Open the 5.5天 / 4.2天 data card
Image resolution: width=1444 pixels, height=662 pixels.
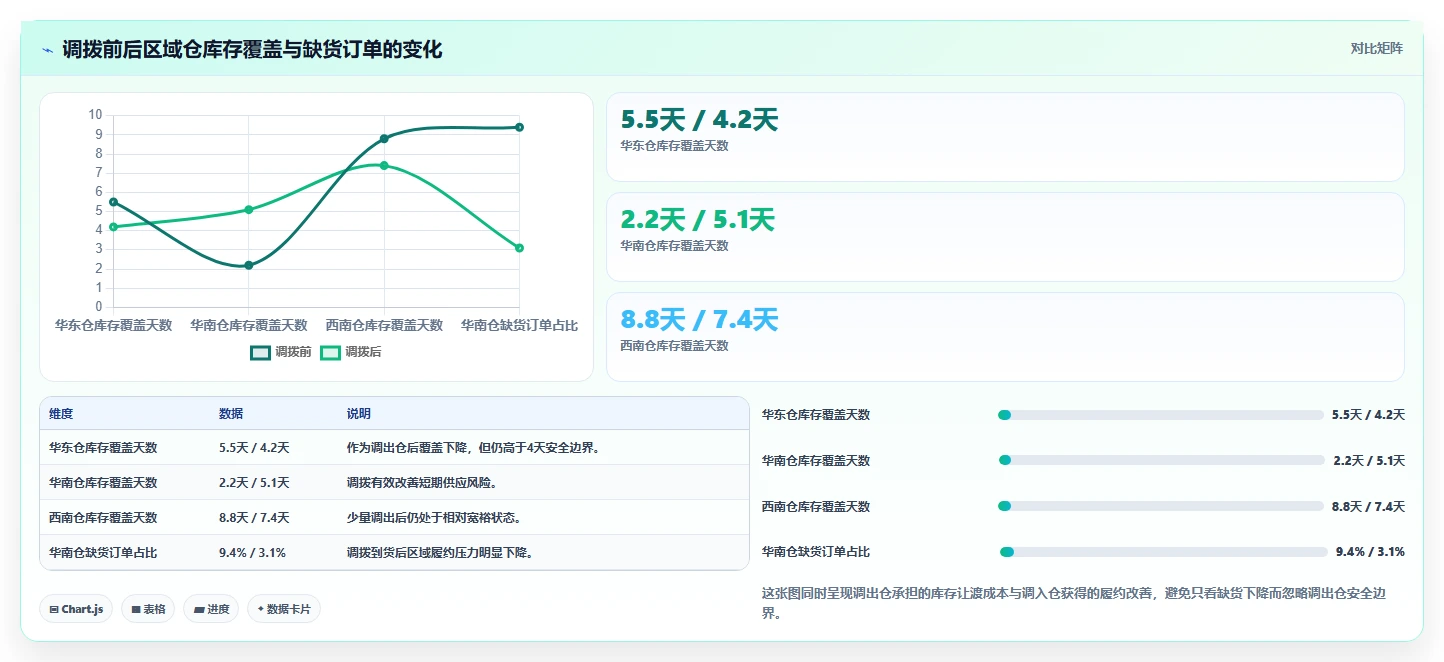click(x=1005, y=137)
